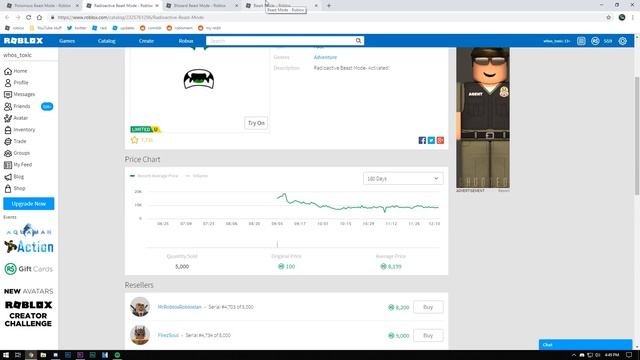The image size is (640, 360).
Task: Click the Roblox search input field
Action: click(x=281, y=41)
